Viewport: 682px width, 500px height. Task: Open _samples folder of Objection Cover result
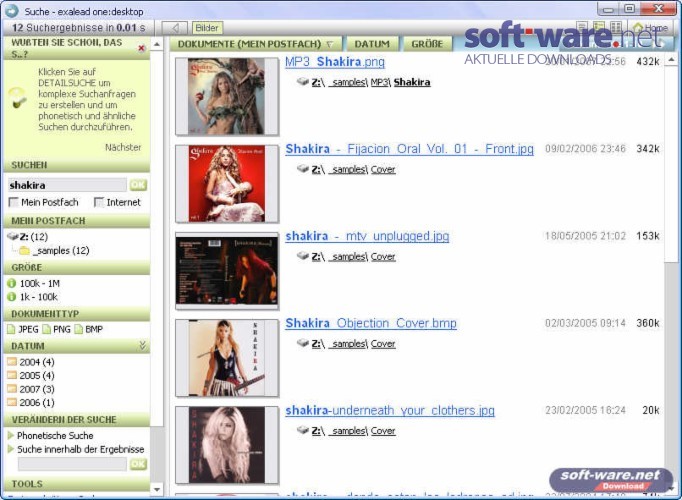pos(348,344)
